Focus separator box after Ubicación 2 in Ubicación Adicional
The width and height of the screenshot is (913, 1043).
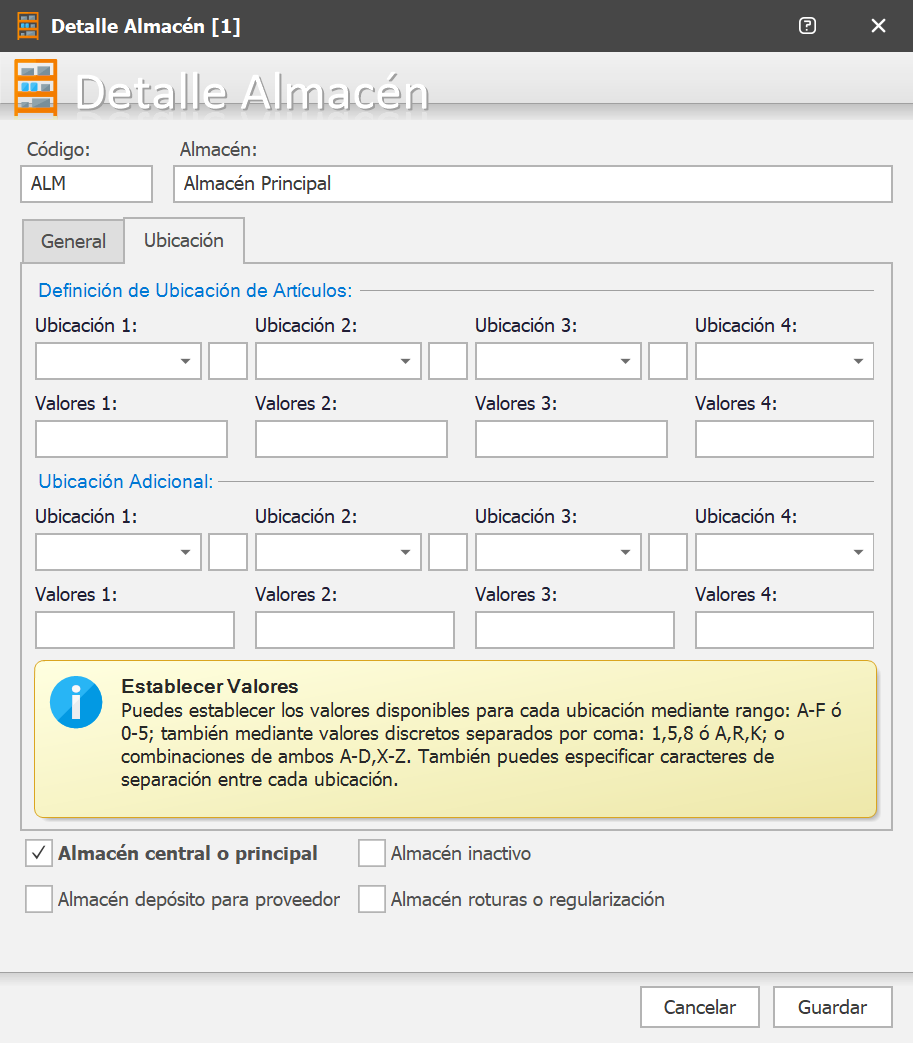pyautogui.click(x=448, y=552)
